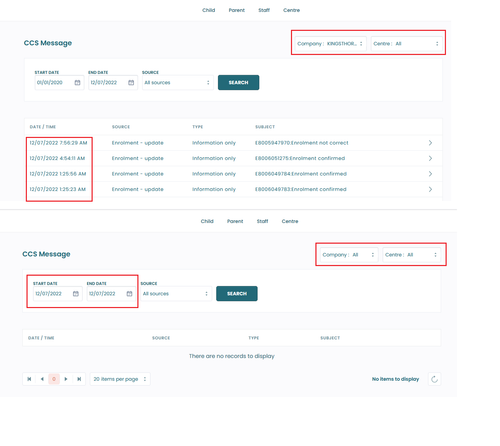Image resolution: width=500 pixels, height=446 pixels.
Task: Open arrow for 1:25:23 AM message row
Action: pyautogui.click(x=430, y=189)
